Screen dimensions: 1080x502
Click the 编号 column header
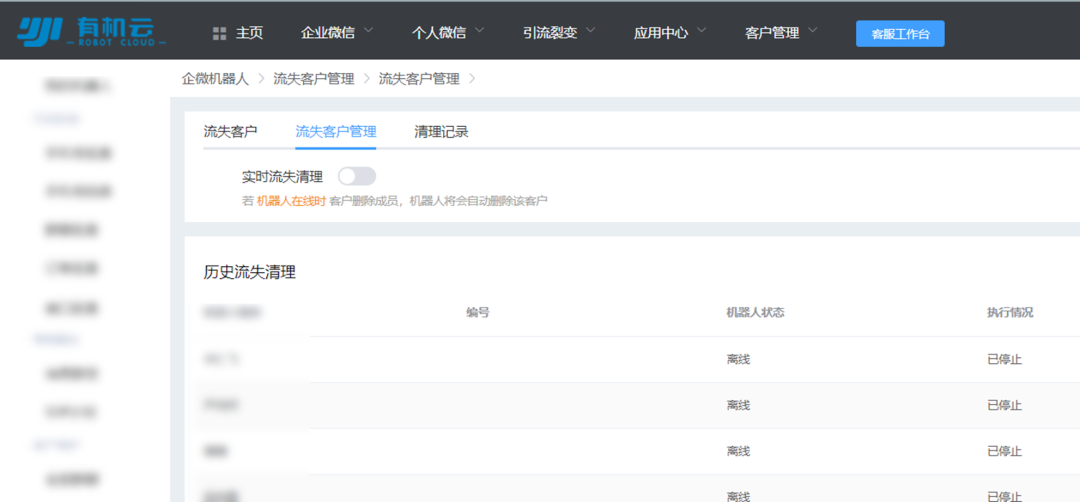click(x=477, y=312)
